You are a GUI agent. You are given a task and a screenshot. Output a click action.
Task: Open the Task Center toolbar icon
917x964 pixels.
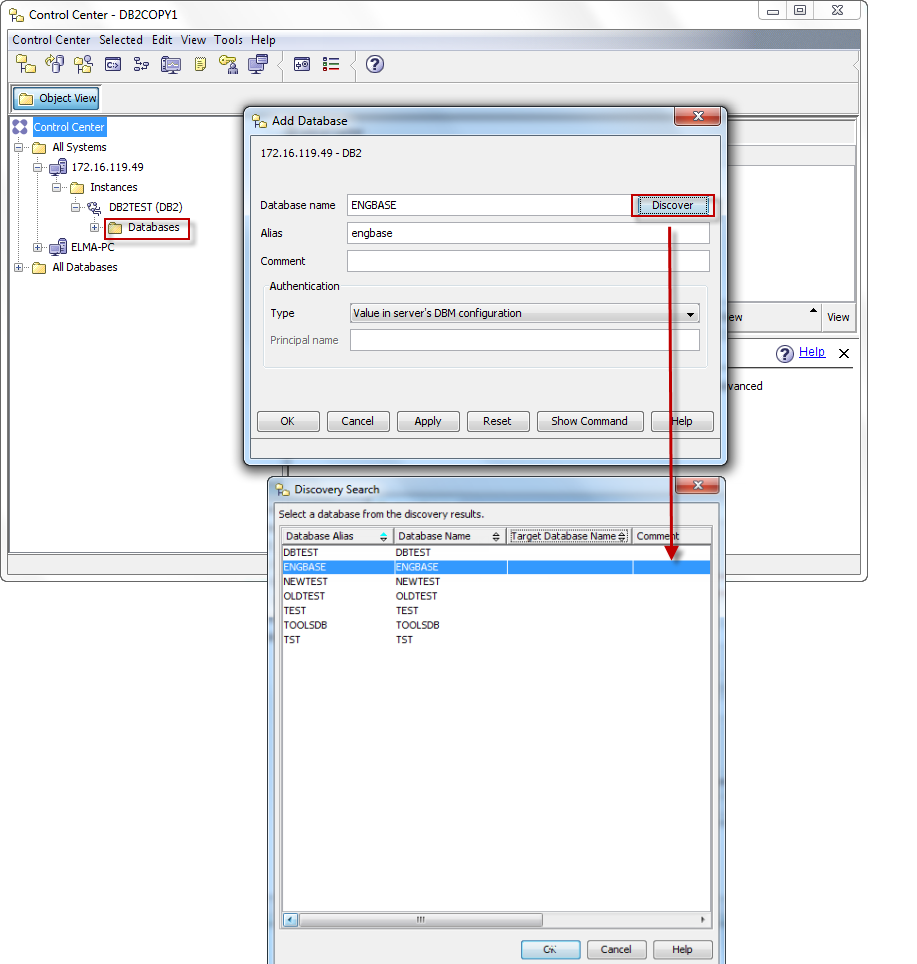coord(141,64)
